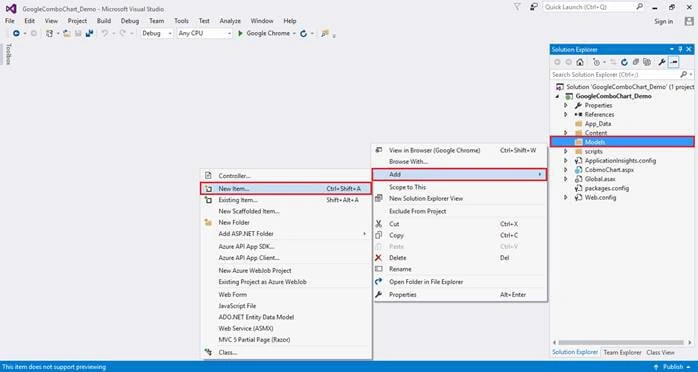Click the Save All toolbar icon
Image resolution: width=698 pixels, height=372 pixels.
click(89, 33)
